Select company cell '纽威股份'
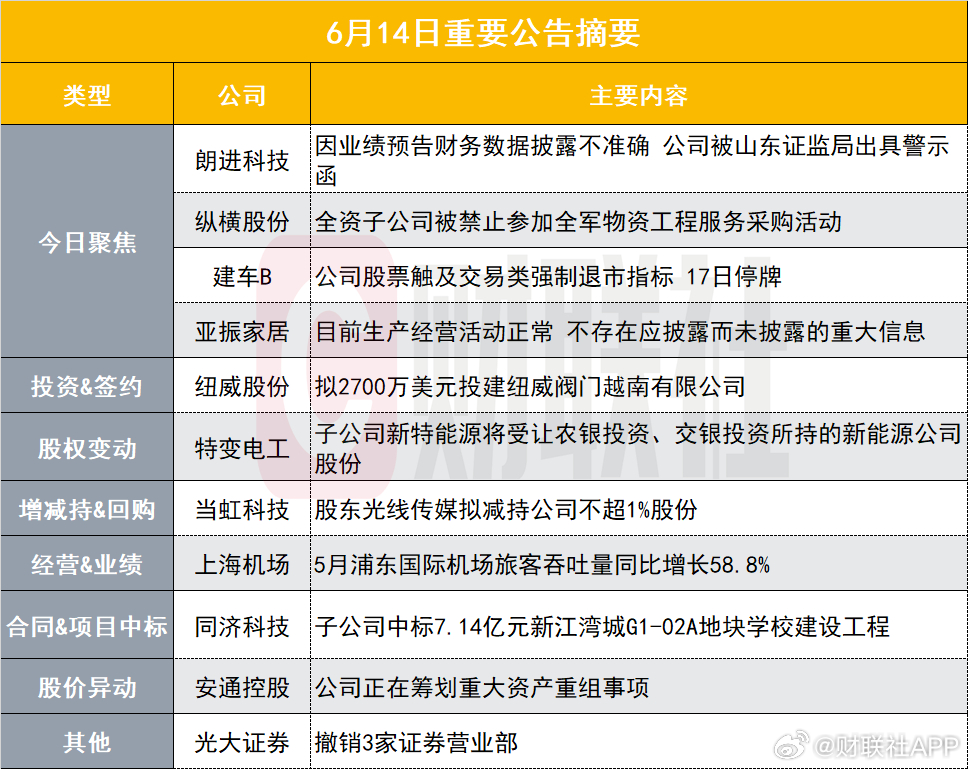This screenshot has height=769, width=968. coord(242,386)
